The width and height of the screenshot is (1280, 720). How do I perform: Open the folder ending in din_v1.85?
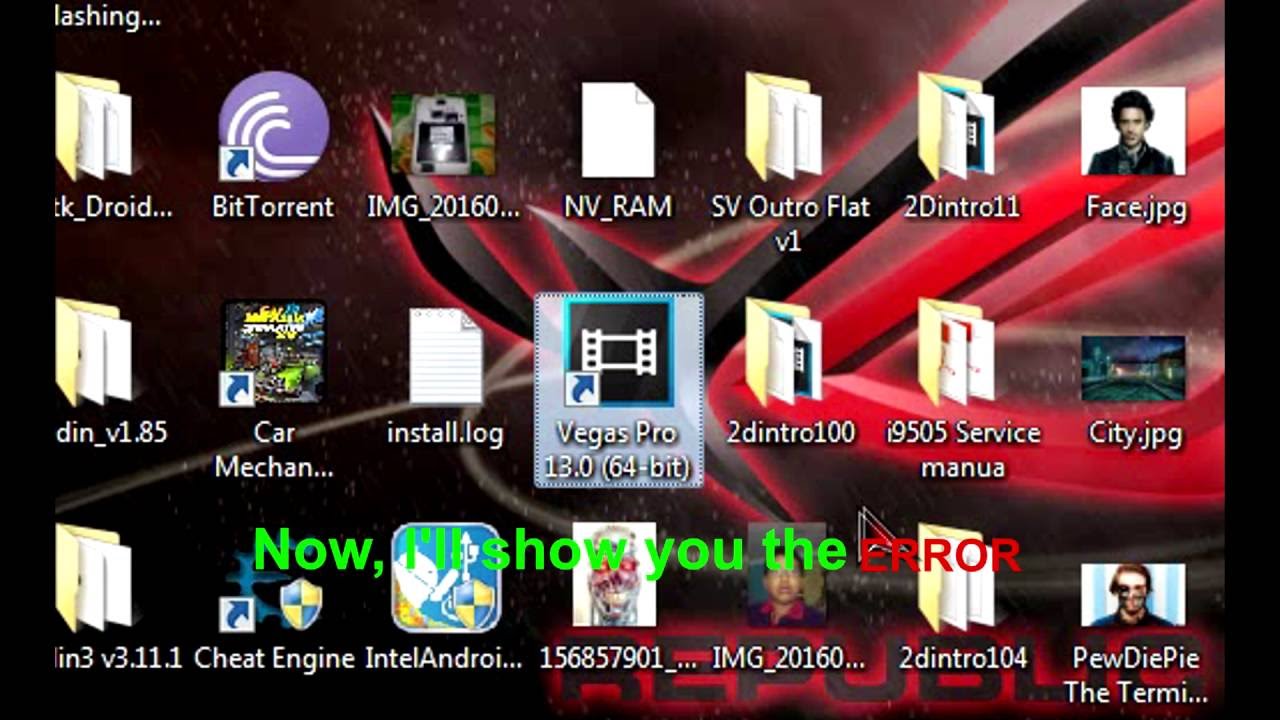click(x=110, y=374)
